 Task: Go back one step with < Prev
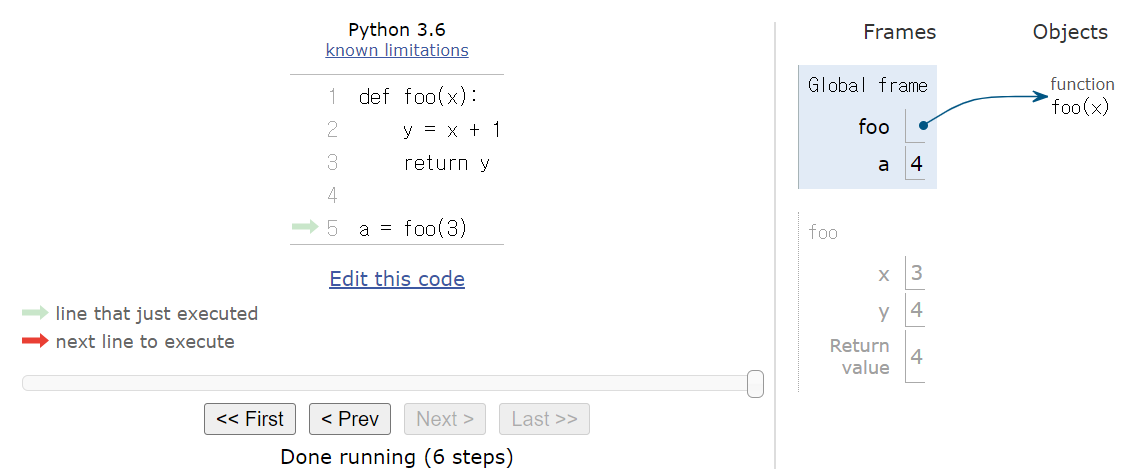click(x=350, y=419)
